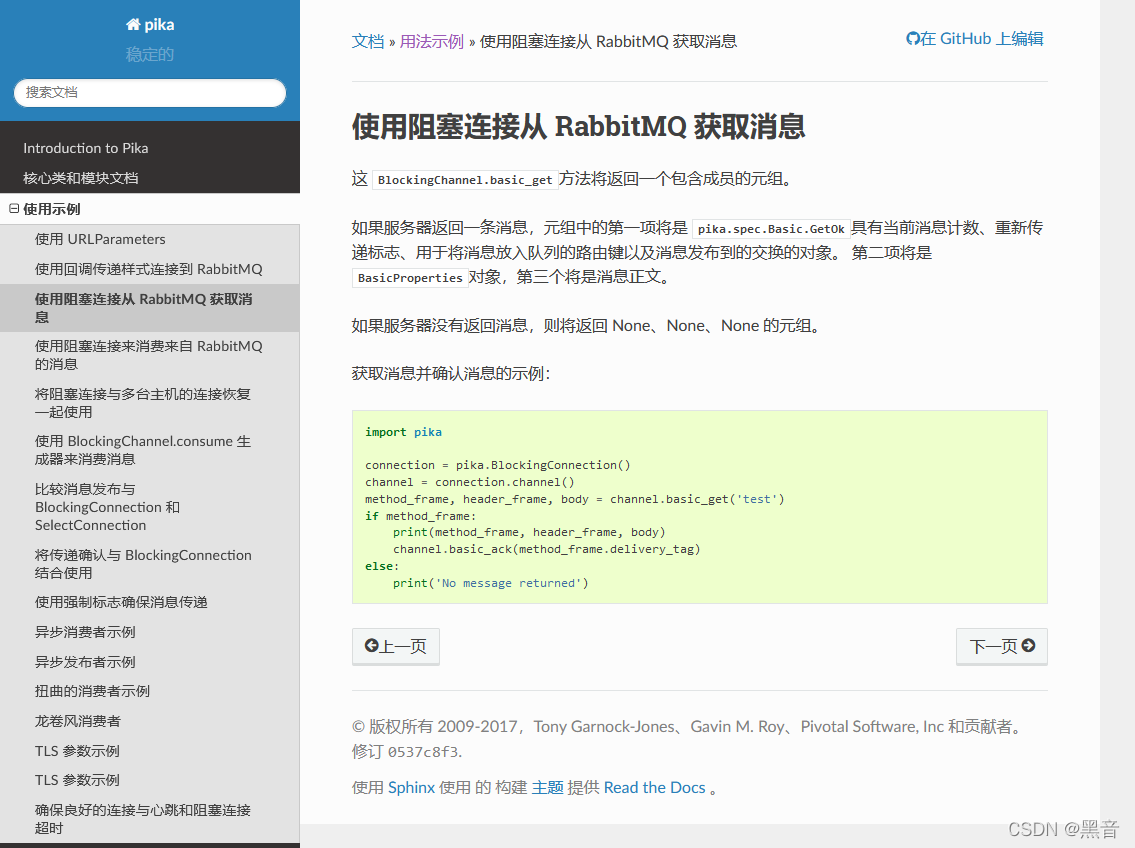Expand Introduction to Pika section
Viewport: 1135px width, 848px height.
(87, 147)
